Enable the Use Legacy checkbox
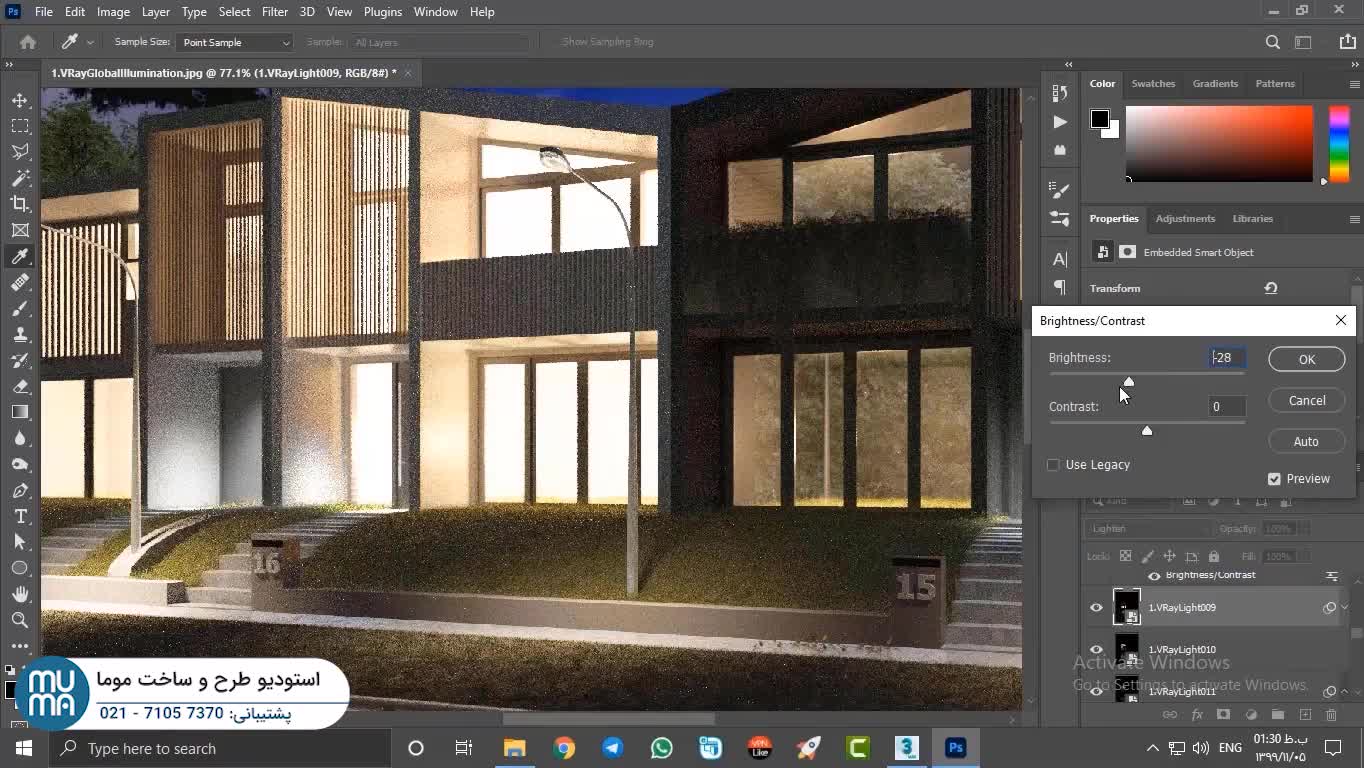Screen dimensions: 1364x768 pos(1053,465)
